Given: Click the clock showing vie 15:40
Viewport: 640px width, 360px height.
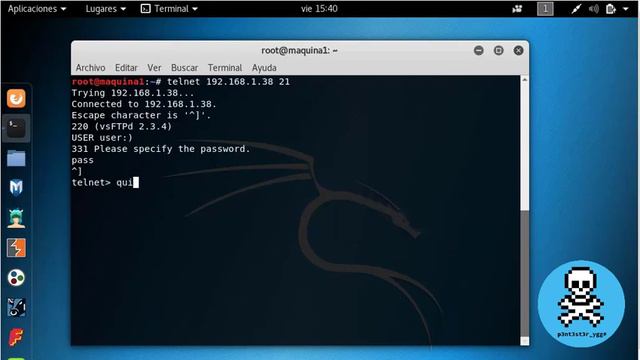Looking at the screenshot, I should coord(319,9).
